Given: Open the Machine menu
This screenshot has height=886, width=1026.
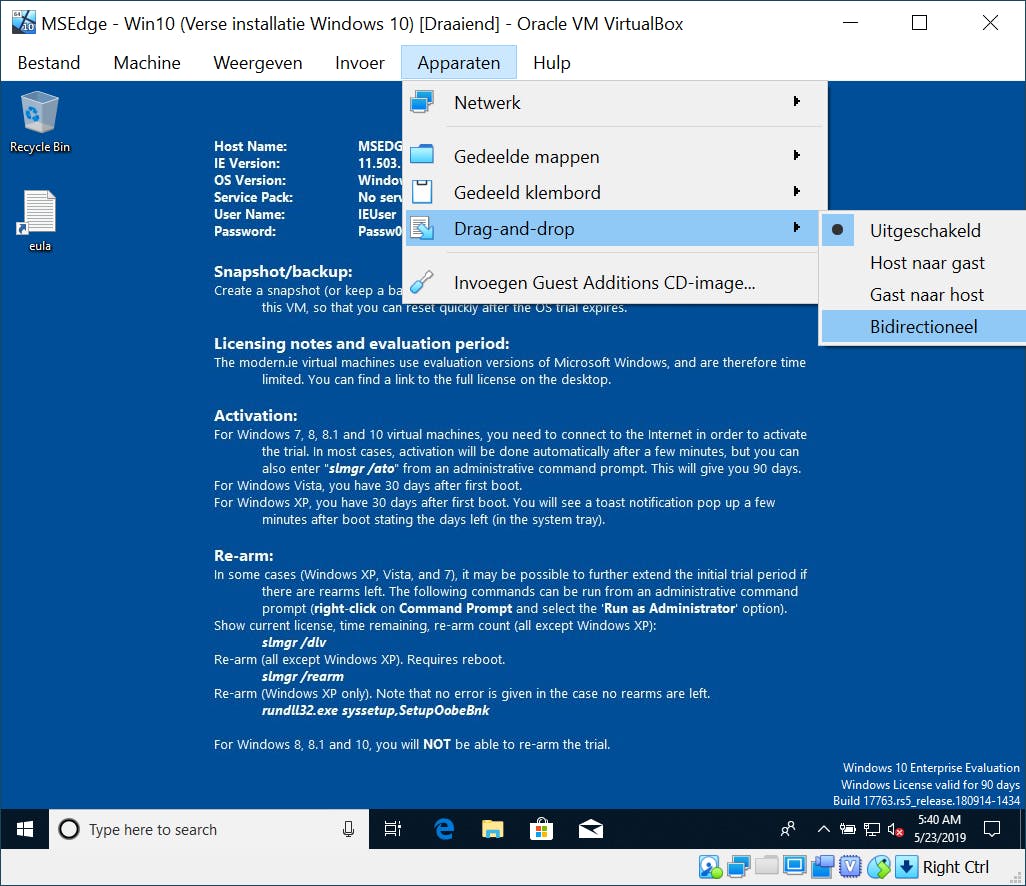Looking at the screenshot, I should (x=147, y=63).
